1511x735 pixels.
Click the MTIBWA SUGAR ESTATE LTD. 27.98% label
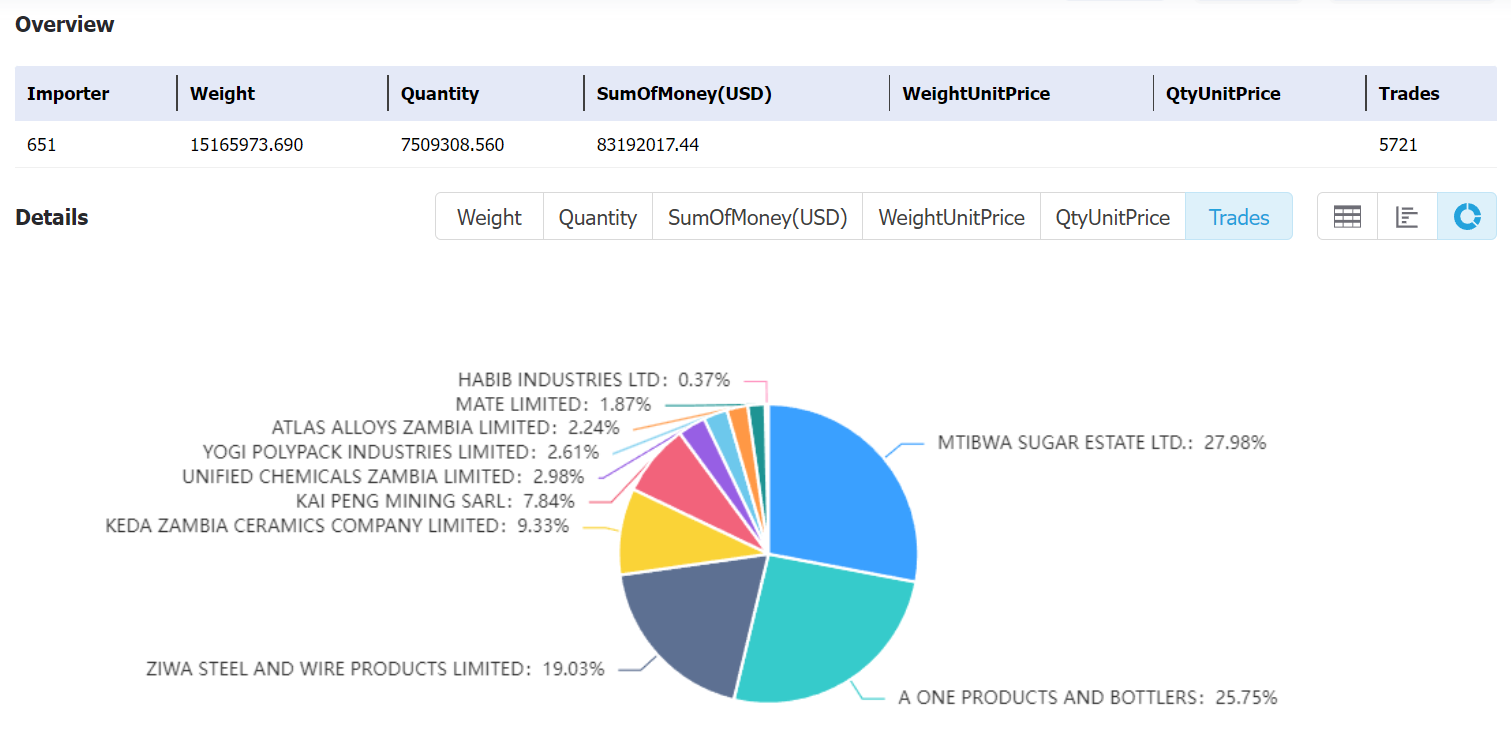[x=1102, y=442]
